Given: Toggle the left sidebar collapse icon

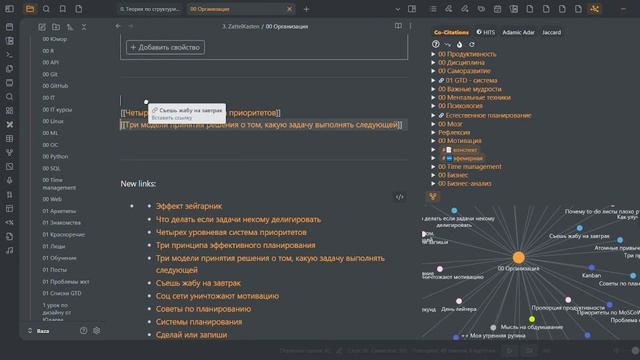Looking at the screenshot, I should (9, 9).
